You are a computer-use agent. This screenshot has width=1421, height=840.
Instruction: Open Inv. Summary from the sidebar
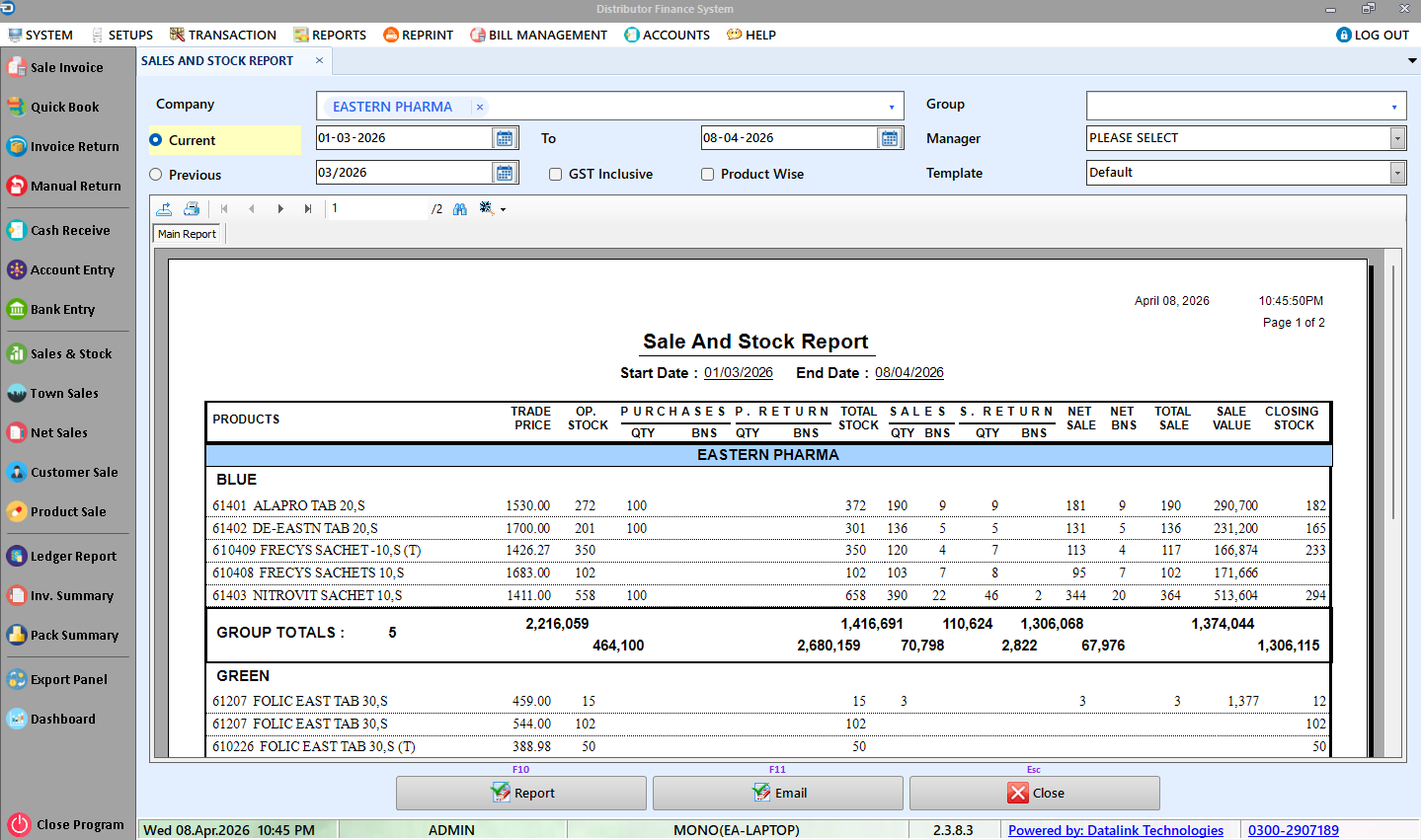coord(61,595)
